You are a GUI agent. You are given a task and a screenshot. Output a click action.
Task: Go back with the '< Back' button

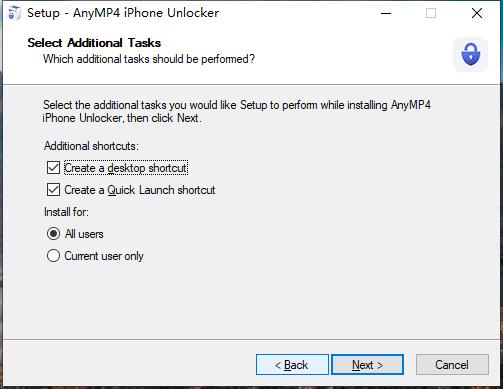coord(292,365)
